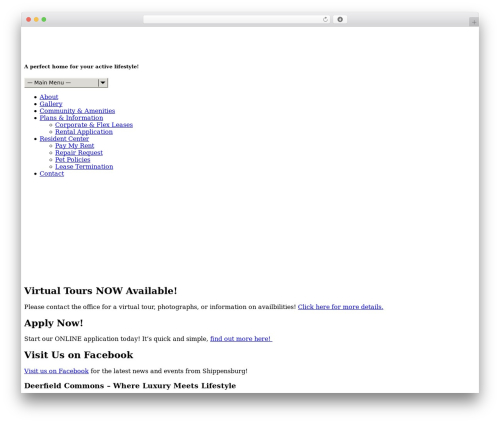Go to Community & Amenities page
Viewport: 500px width, 423px height.
pyautogui.click(x=77, y=111)
